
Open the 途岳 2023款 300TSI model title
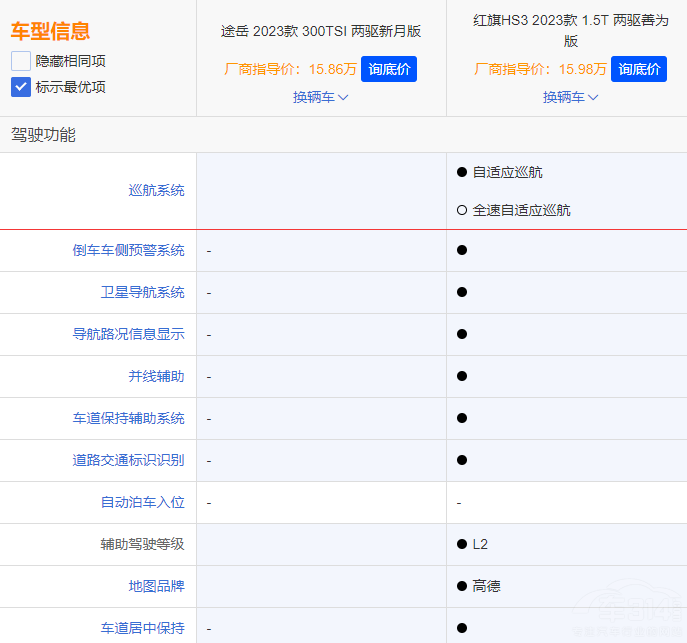click(321, 31)
